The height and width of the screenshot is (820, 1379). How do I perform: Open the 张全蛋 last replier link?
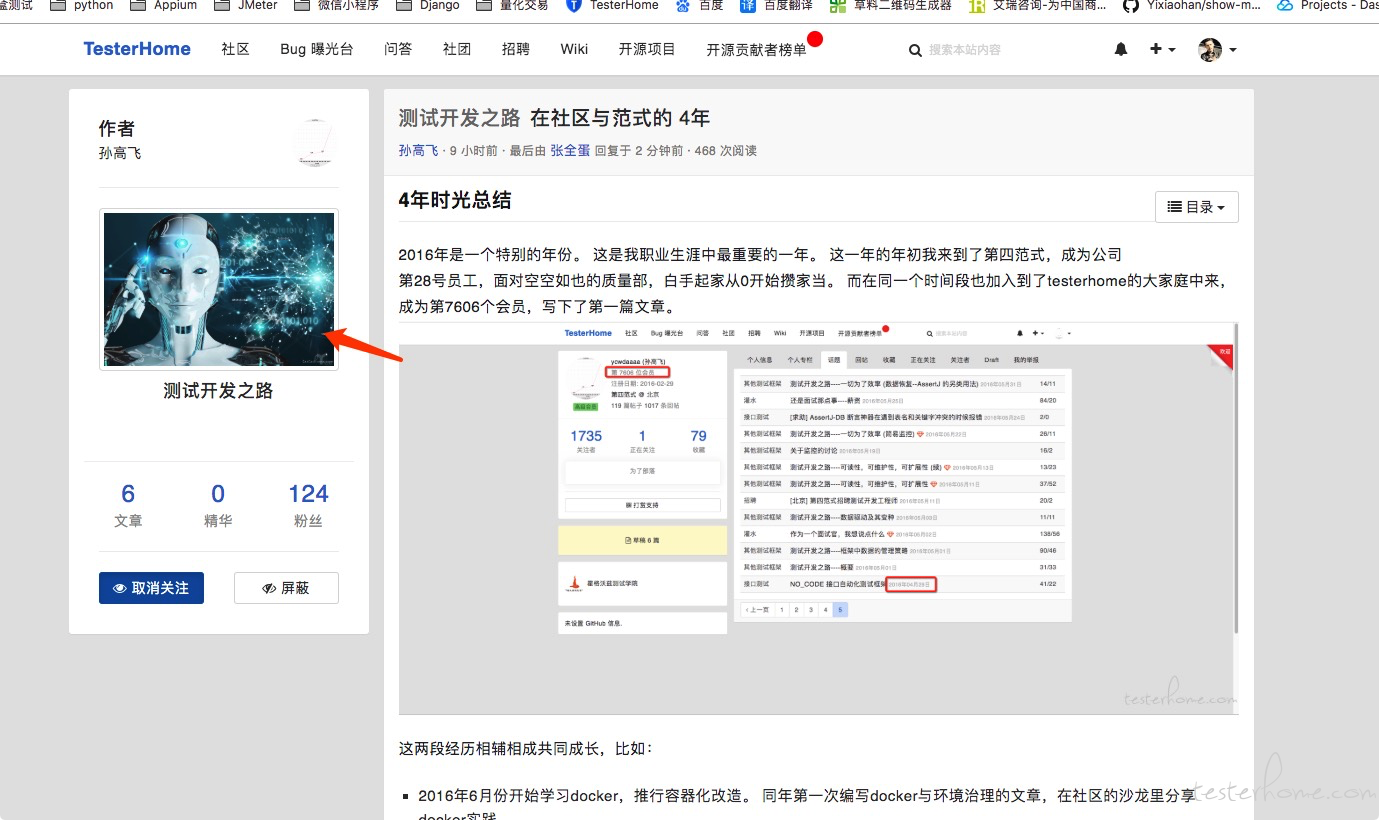[570, 151]
